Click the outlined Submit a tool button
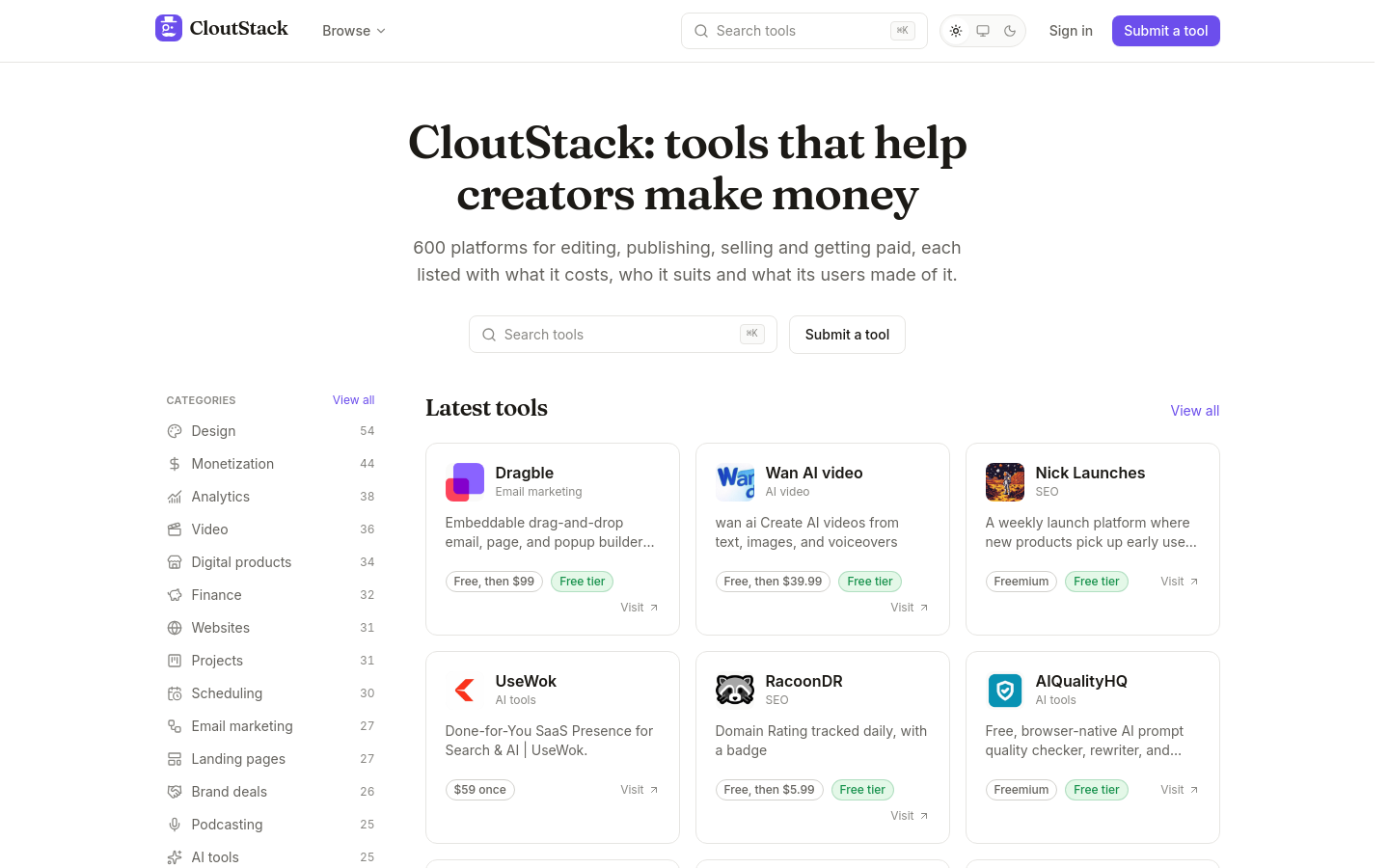 (847, 335)
